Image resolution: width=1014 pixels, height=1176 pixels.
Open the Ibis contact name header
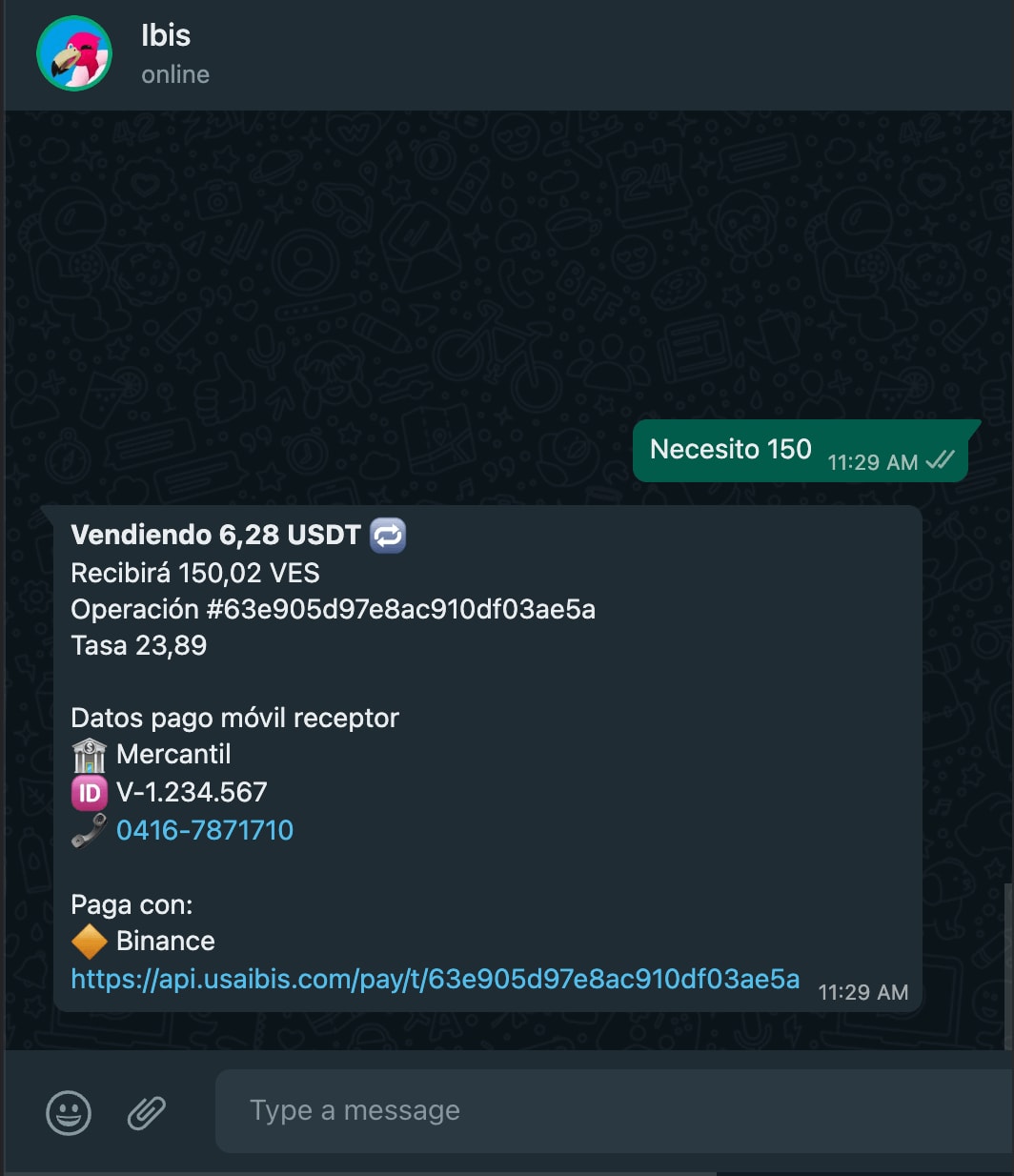pyautogui.click(x=166, y=35)
